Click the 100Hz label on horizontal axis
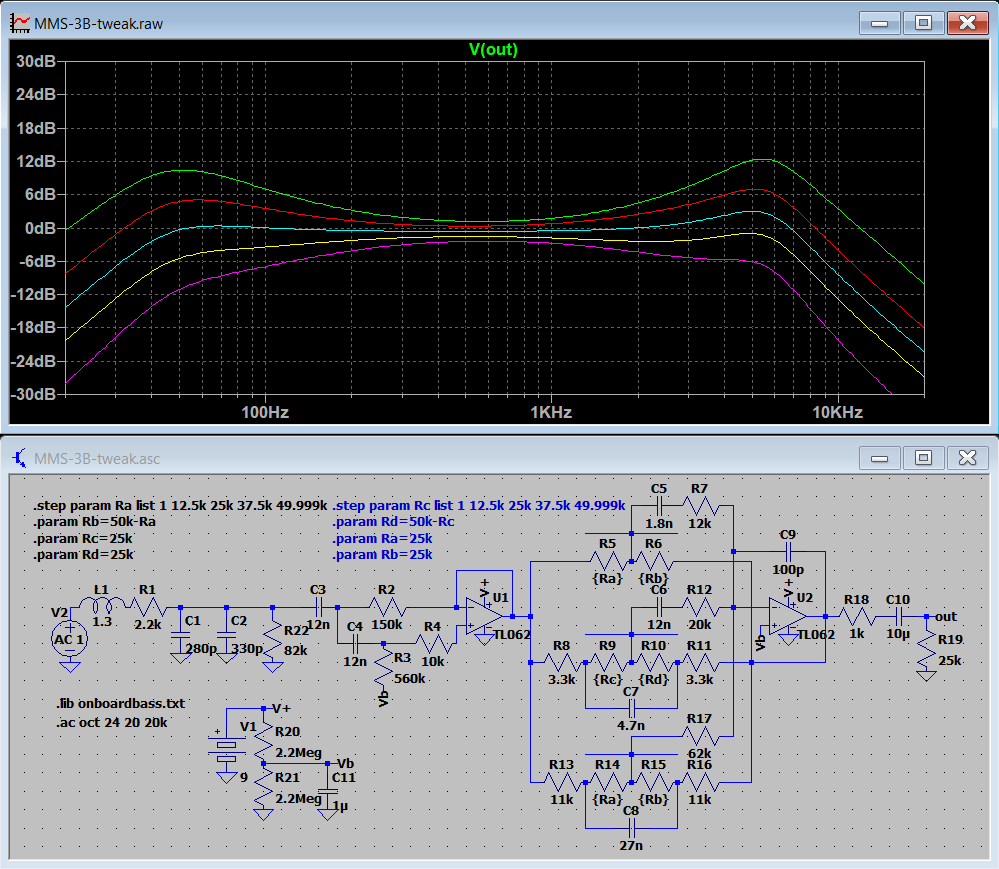 click(x=265, y=412)
